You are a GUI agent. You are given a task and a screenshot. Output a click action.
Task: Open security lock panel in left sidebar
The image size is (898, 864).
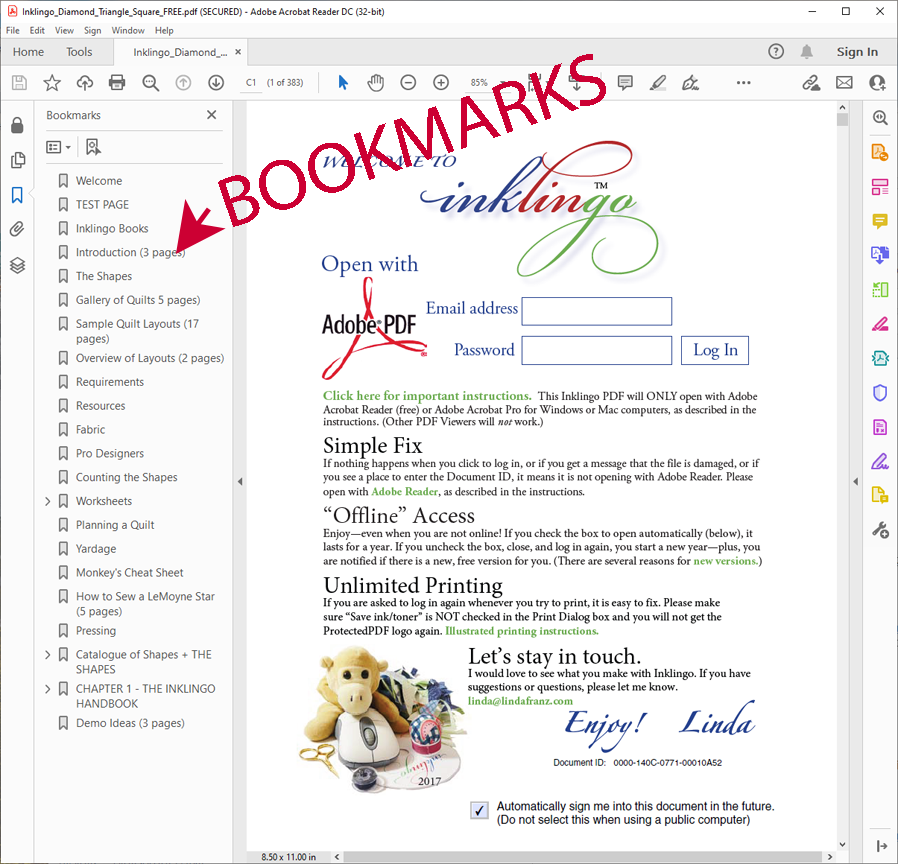(x=17, y=125)
